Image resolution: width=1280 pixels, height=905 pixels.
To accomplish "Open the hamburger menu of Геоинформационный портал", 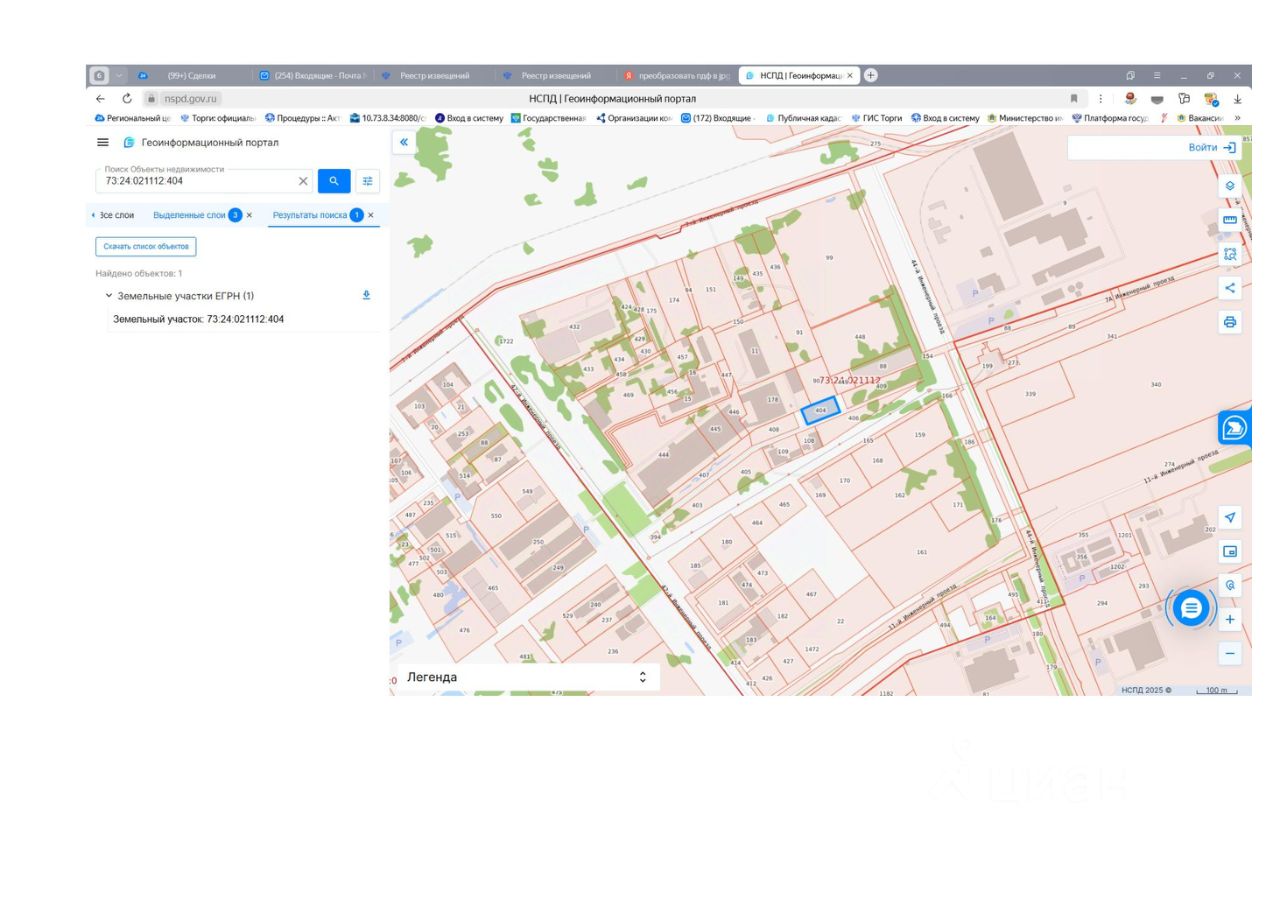I will click(x=102, y=142).
